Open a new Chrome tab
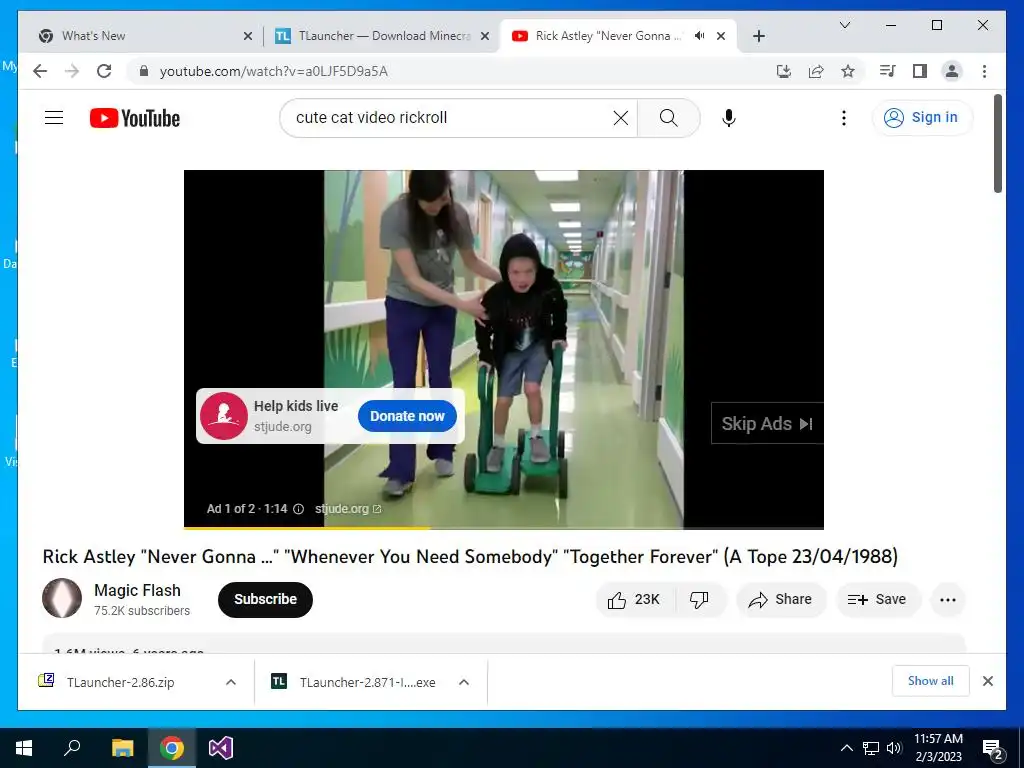1024x768 pixels. point(758,36)
